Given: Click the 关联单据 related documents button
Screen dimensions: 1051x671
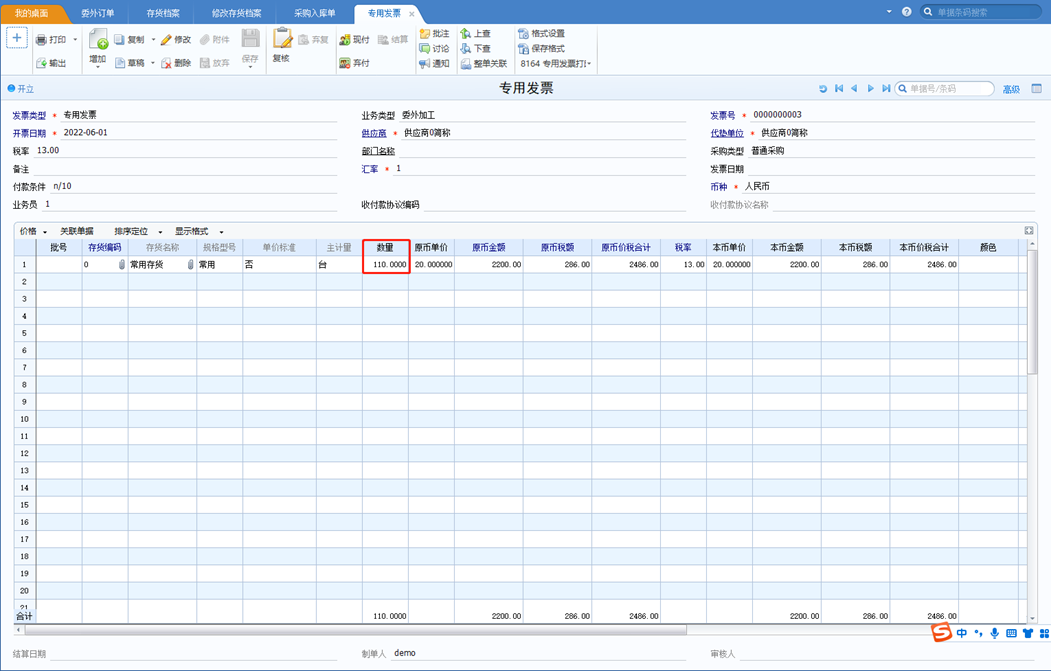Looking at the screenshot, I should tap(77, 231).
